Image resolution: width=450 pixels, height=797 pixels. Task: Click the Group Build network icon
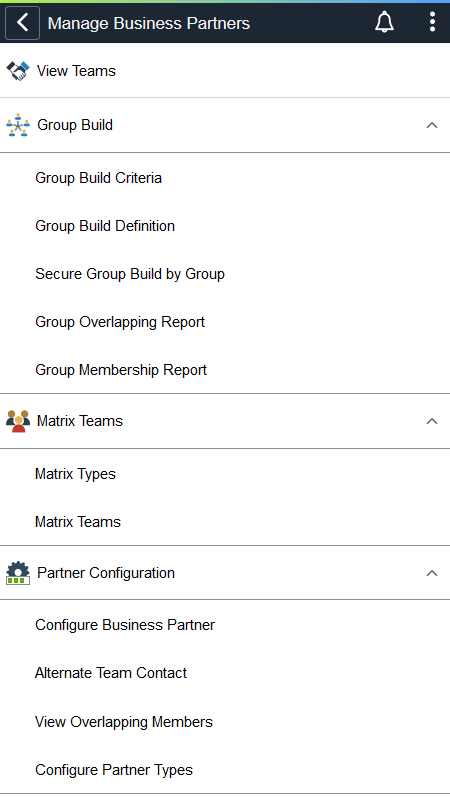(x=18, y=125)
